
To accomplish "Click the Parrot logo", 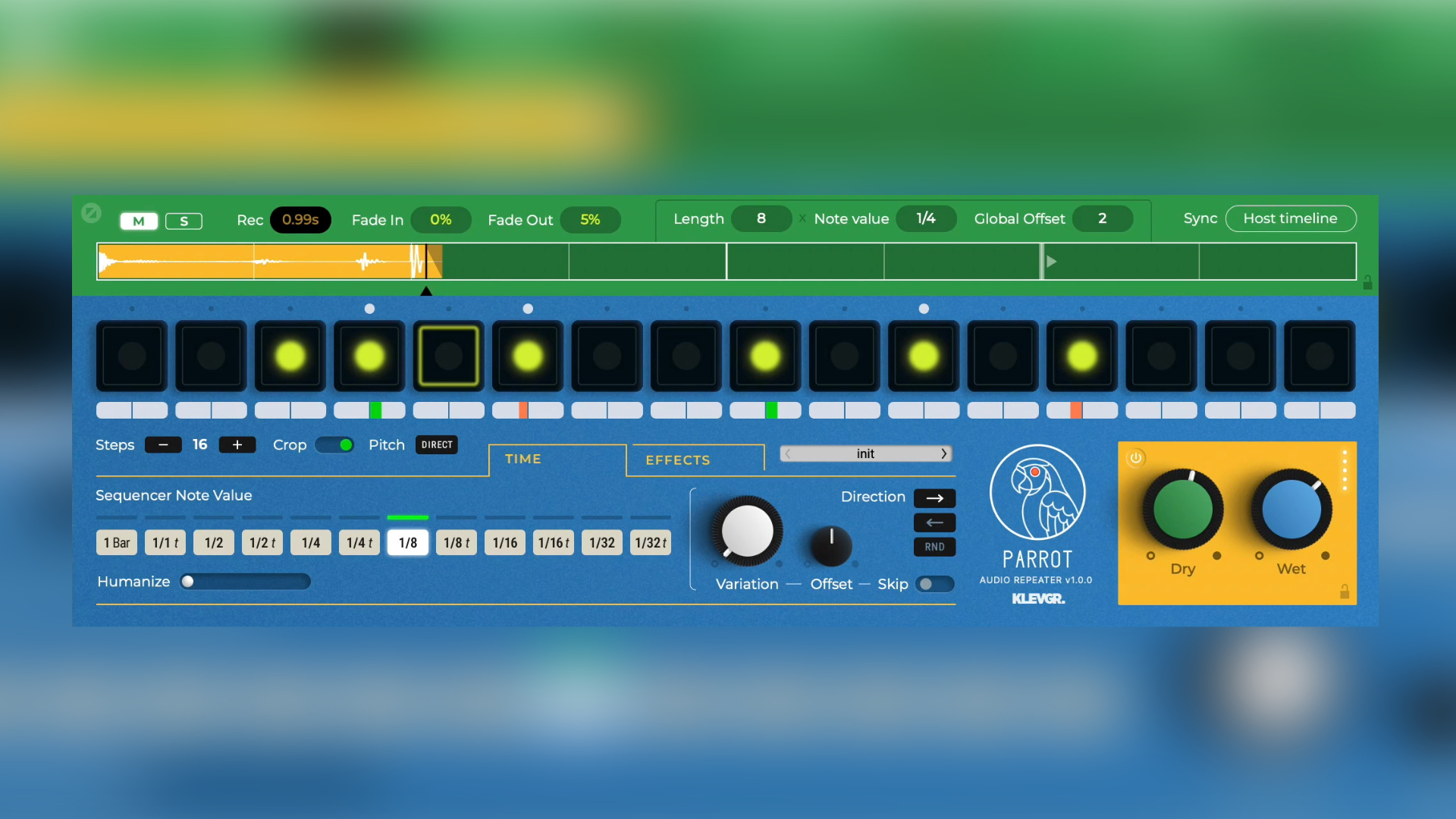I will 1037,492.
